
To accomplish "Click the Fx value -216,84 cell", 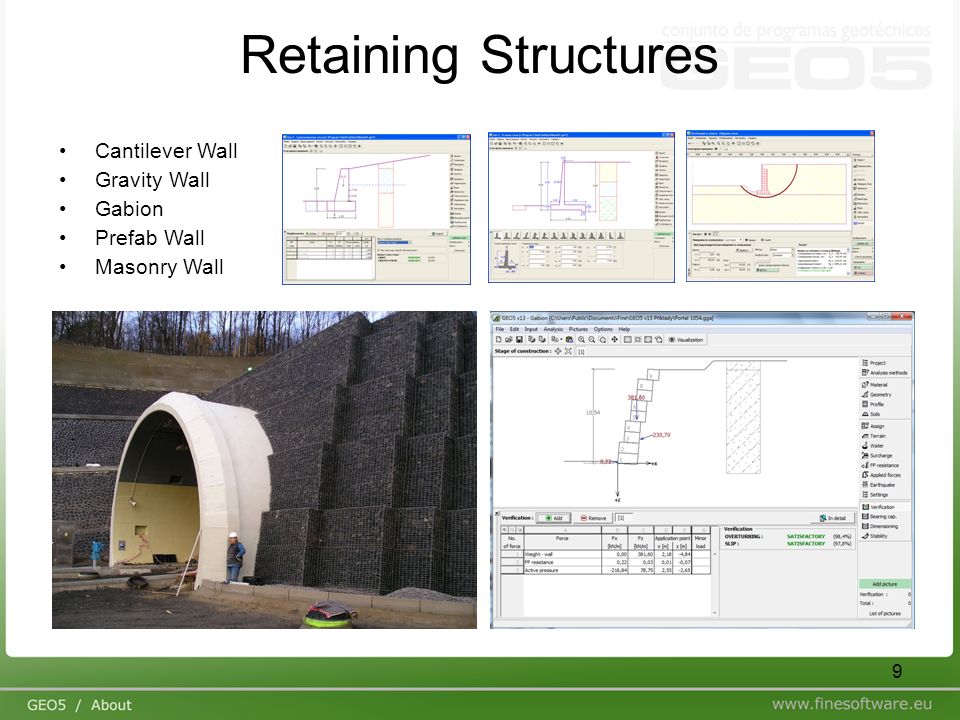I will coord(615,570).
